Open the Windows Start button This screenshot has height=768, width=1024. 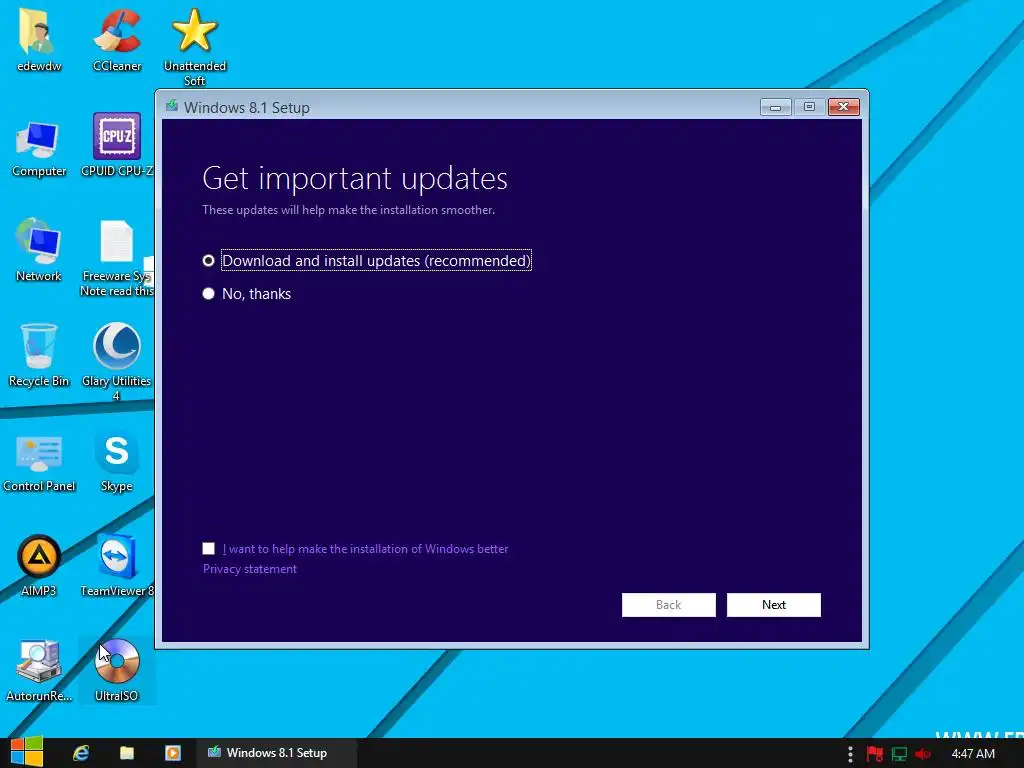click(x=27, y=752)
